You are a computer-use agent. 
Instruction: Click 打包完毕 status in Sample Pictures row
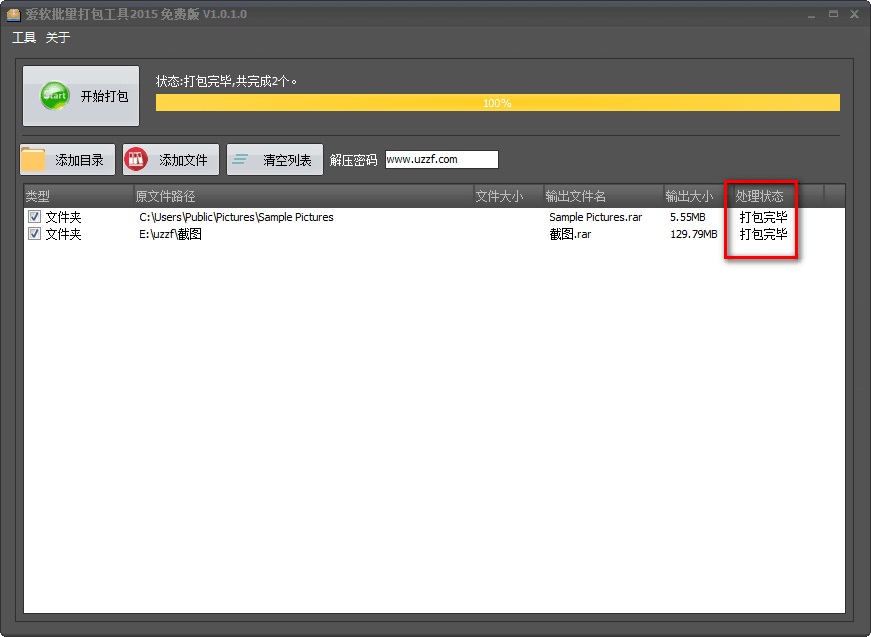763,217
